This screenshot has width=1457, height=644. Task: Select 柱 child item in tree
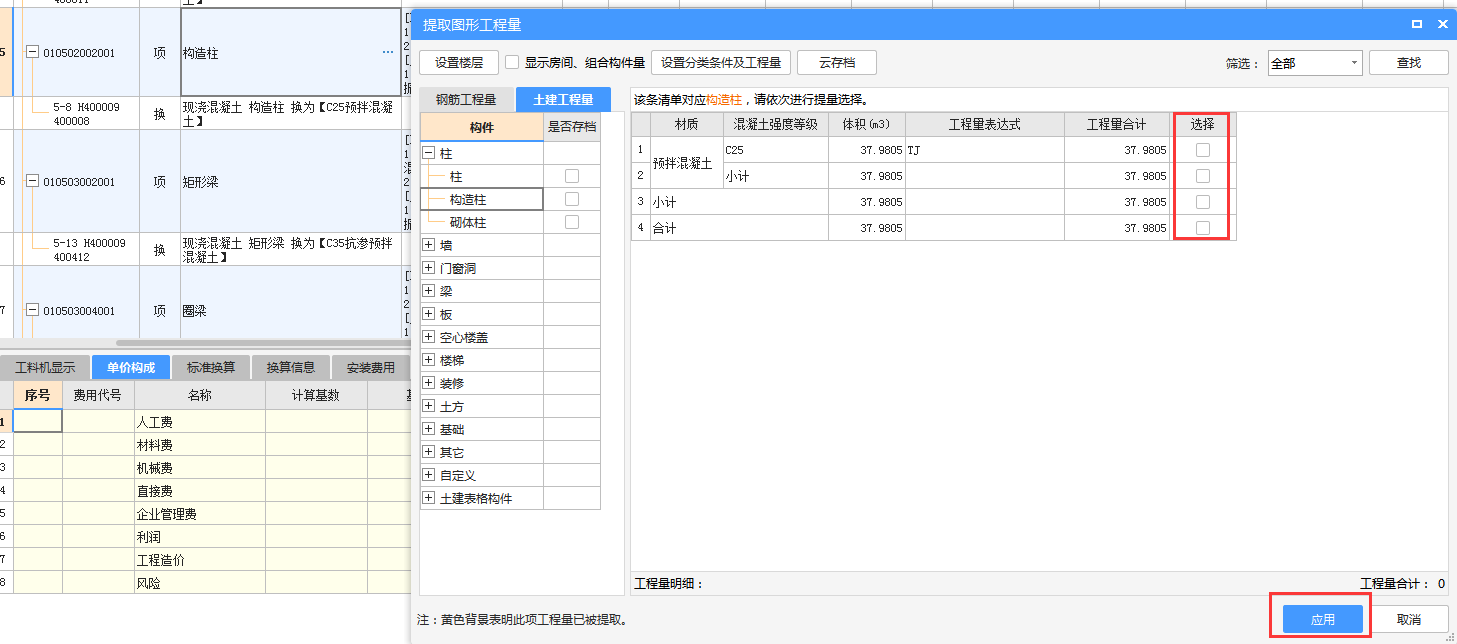[x=456, y=176]
